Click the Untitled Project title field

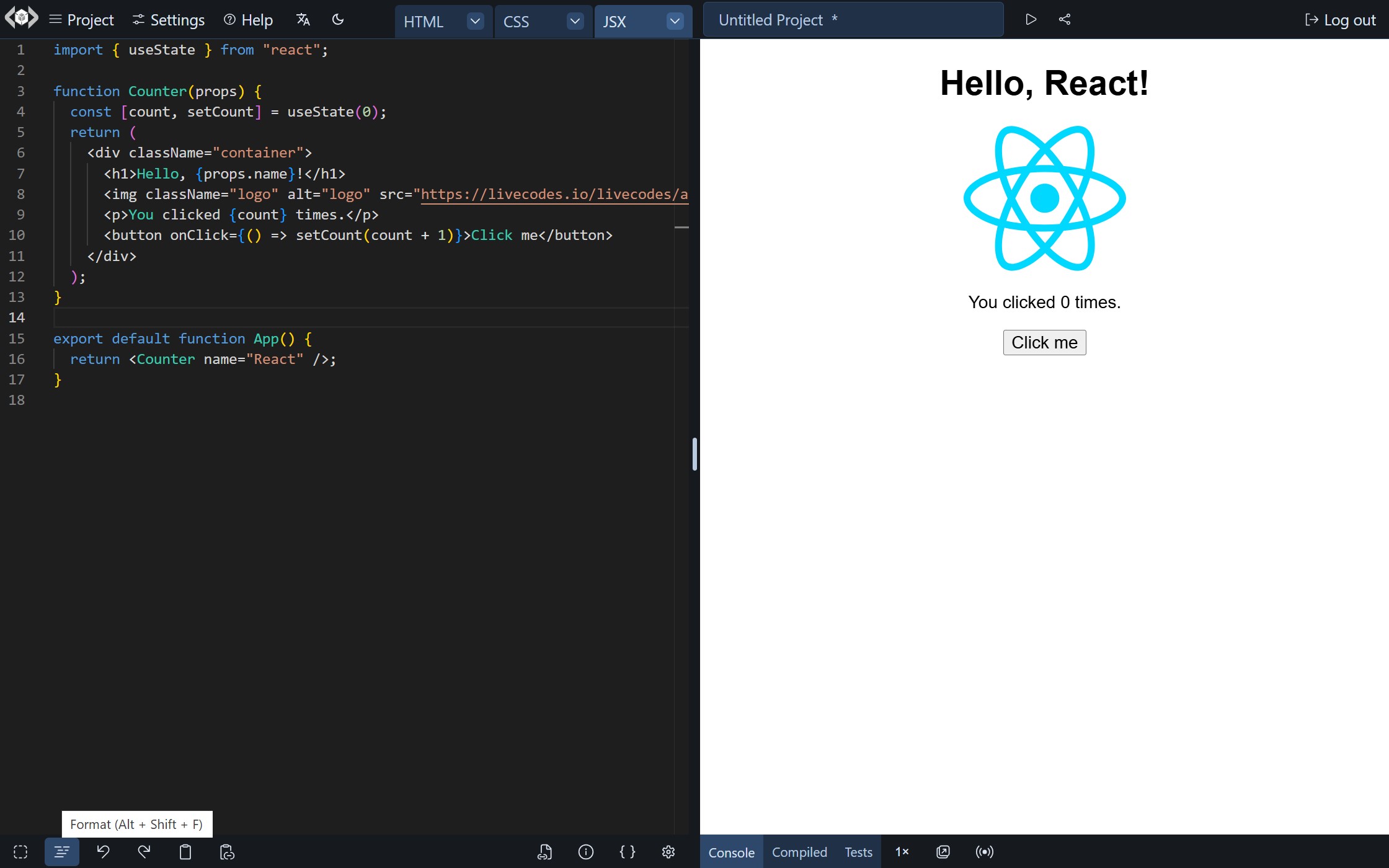tap(853, 20)
